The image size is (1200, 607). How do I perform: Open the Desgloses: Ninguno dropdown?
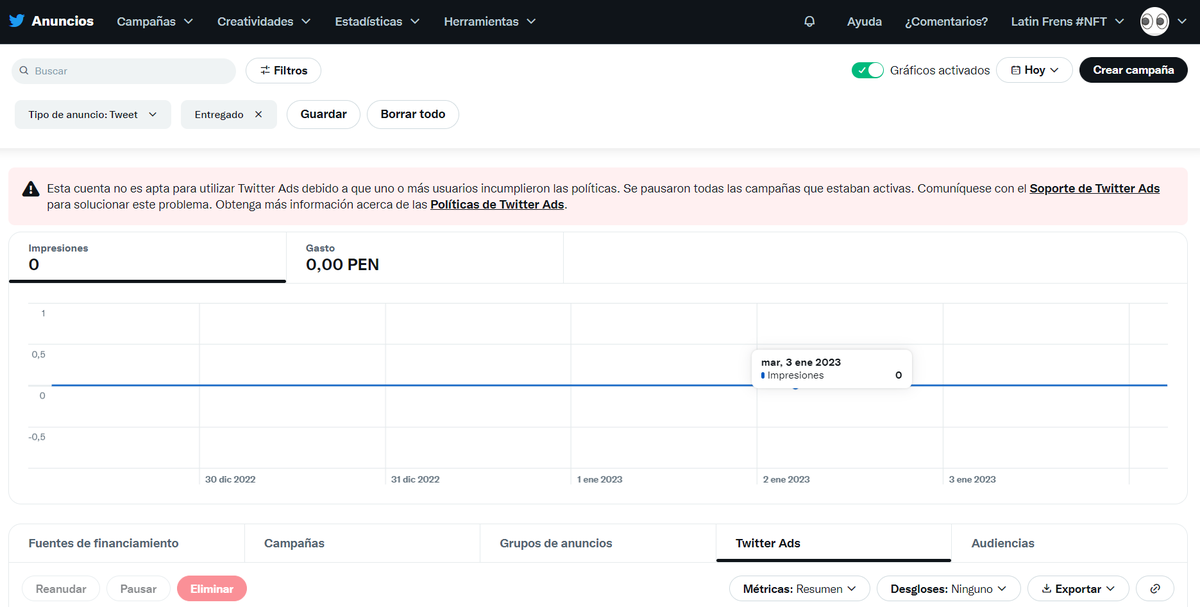click(949, 589)
